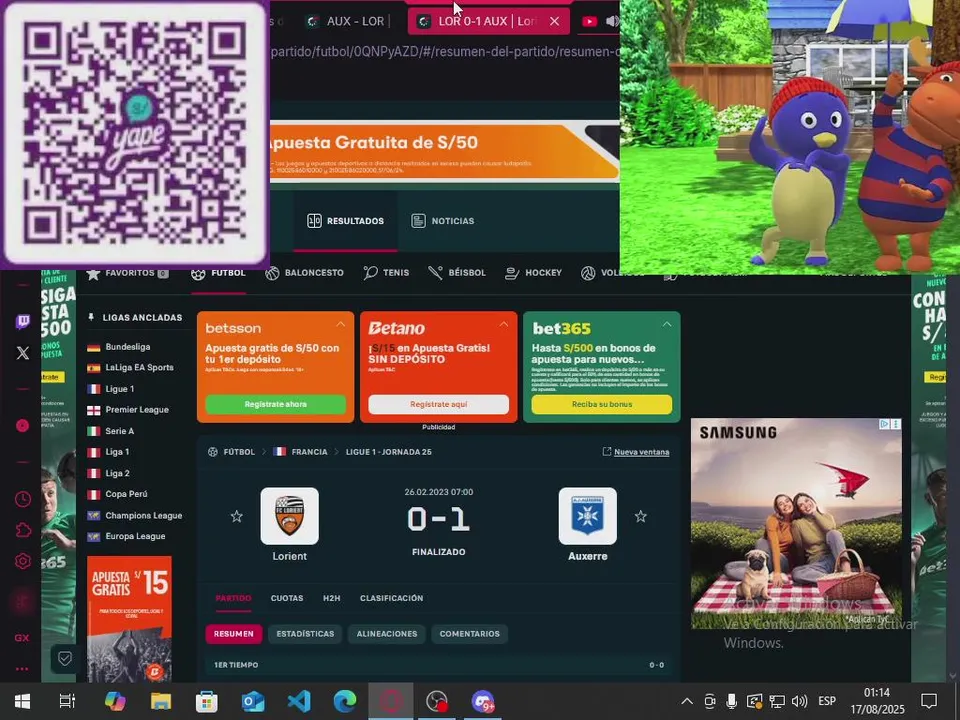Open Visual Studio Code from the taskbar
960x720 pixels.
[x=299, y=701]
